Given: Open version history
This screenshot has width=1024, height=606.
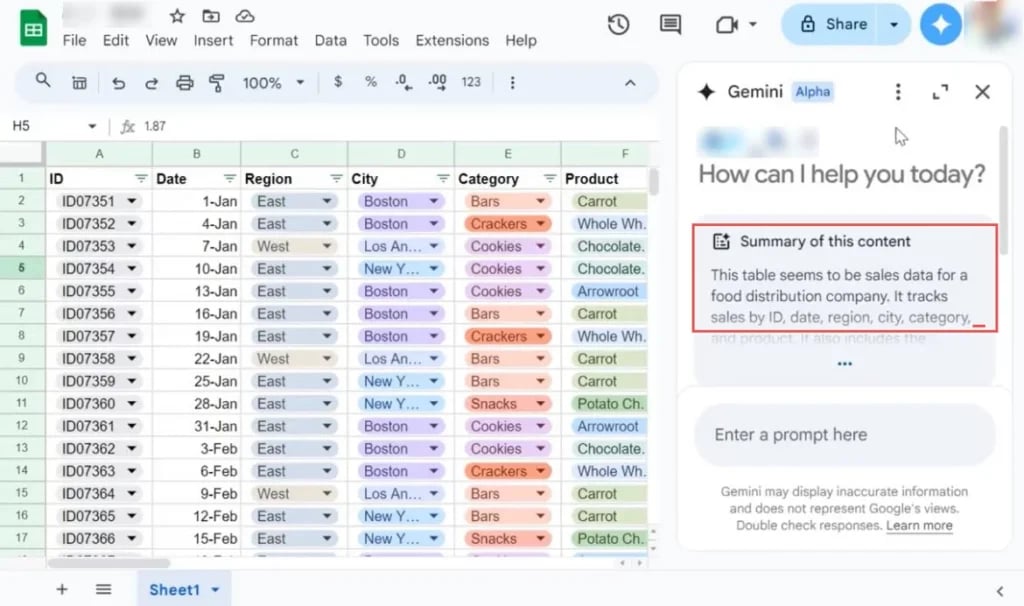Looking at the screenshot, I should coord(618,24).
